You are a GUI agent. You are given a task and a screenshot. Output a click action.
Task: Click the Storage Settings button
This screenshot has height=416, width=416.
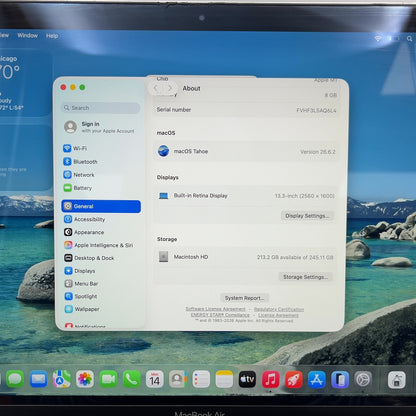point(305,277)
